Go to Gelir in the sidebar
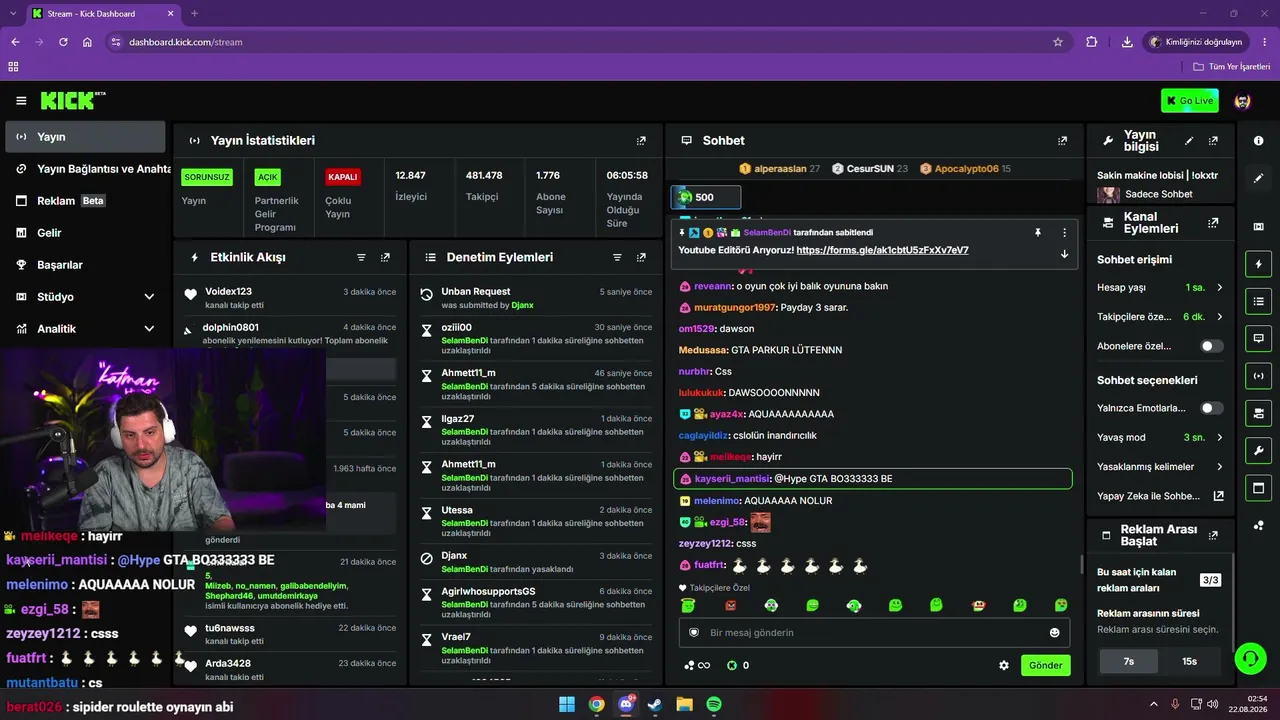 point(85,233)
